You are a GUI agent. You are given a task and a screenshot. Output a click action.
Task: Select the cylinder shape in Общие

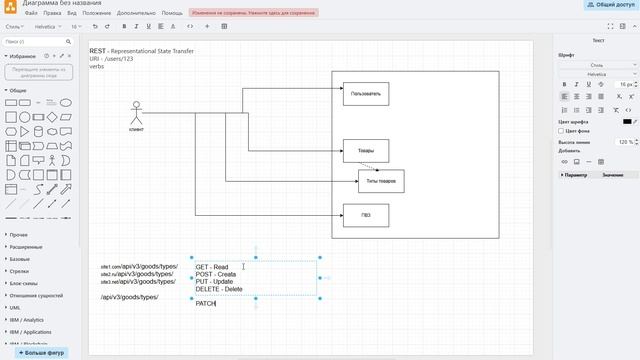click(x=38, y=131)
